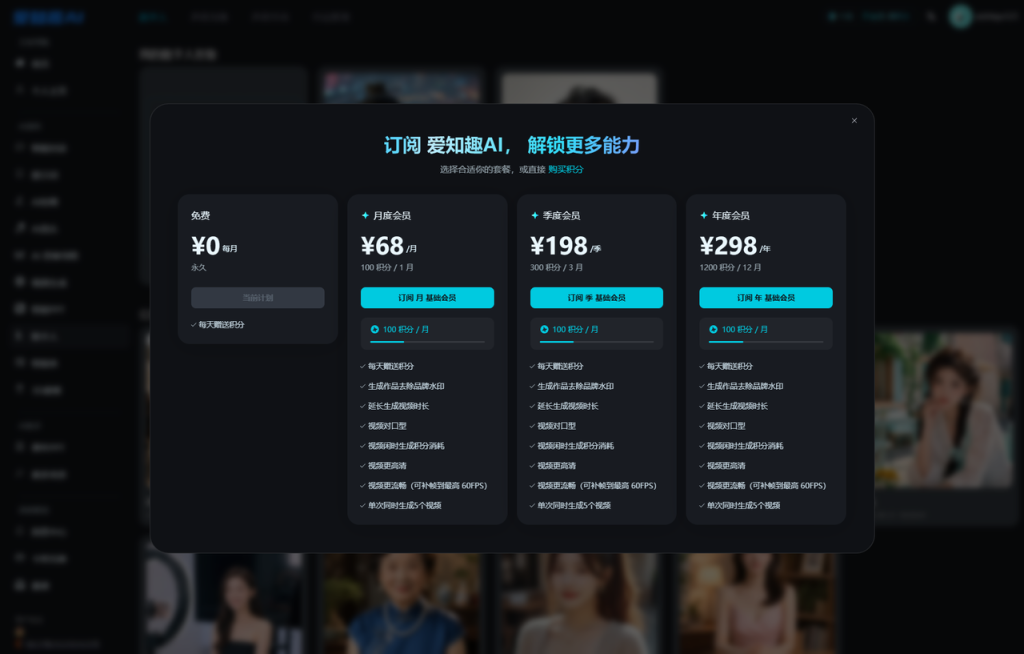The image size is (1024, 654).
Task: Click the checkmark beside 每天赠送积分 in the free plan
Action: 194,325
